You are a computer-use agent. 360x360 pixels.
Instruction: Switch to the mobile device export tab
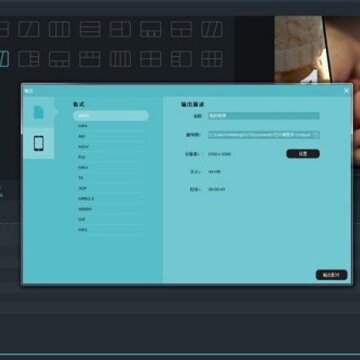coord(39,143)
